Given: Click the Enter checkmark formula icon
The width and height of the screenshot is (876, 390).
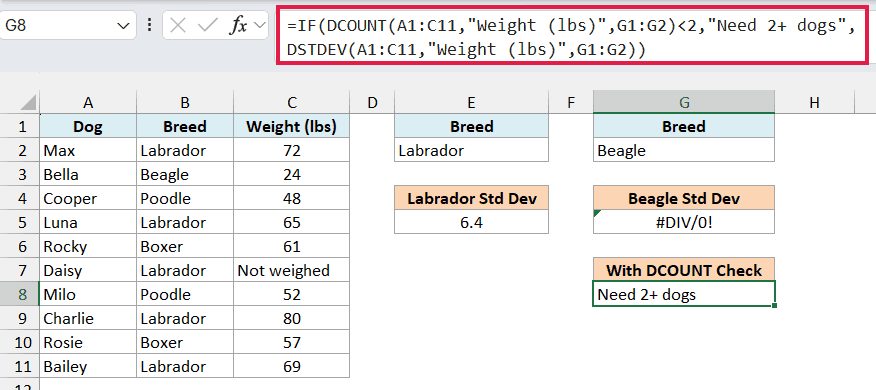Looking at the screenshot, I should pyautogui.click(x=207, y=25).
